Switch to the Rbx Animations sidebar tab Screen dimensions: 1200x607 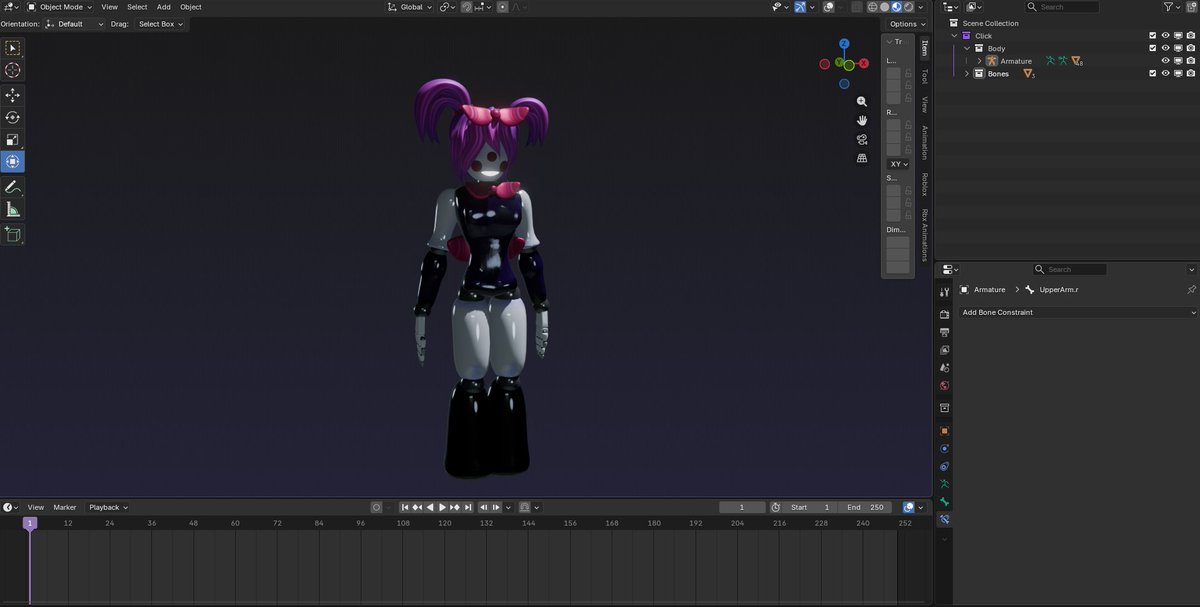click(925, 235)
